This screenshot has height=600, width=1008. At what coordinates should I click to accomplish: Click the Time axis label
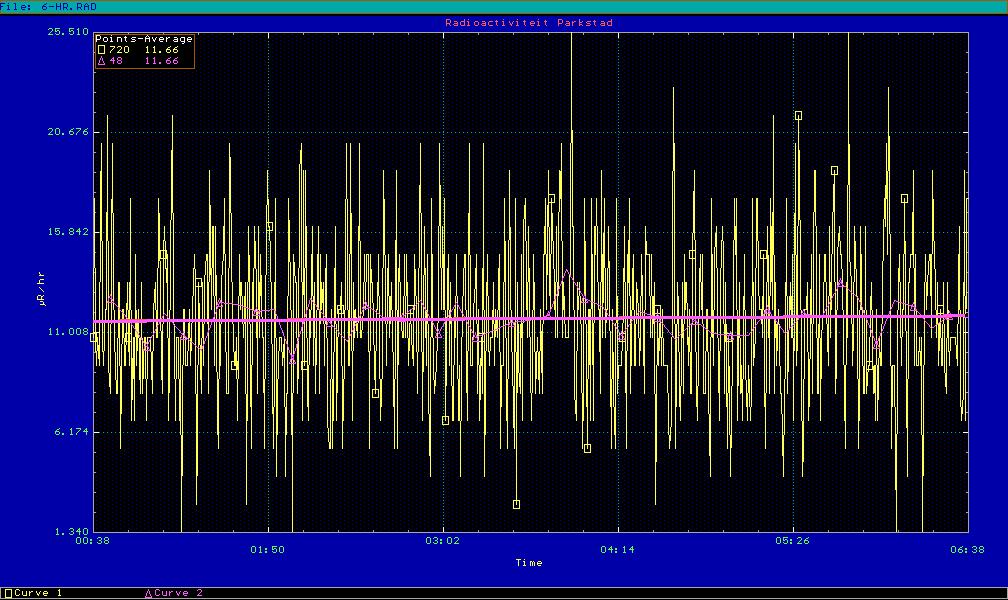[529, 563]
